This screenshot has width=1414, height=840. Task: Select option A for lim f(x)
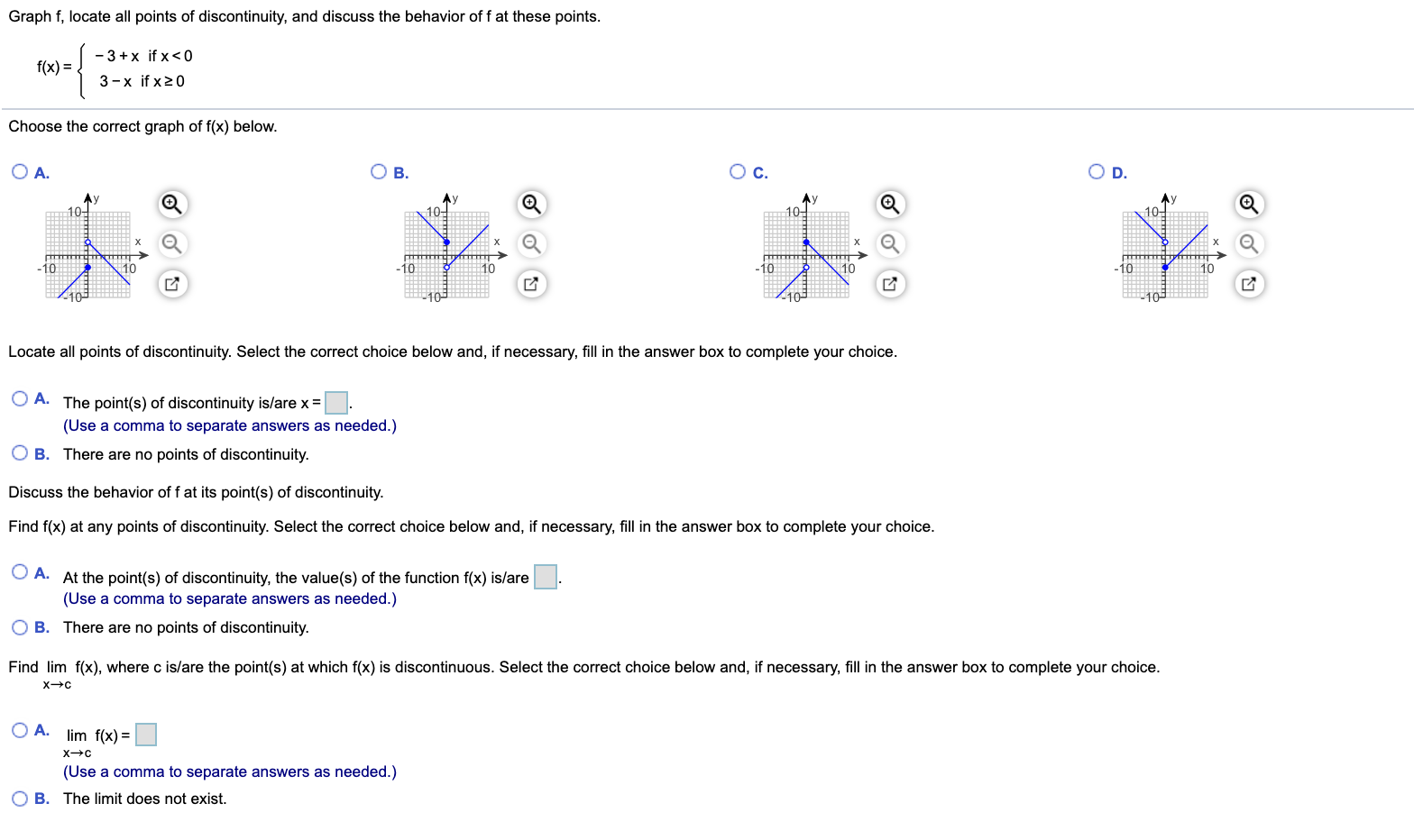19,729
